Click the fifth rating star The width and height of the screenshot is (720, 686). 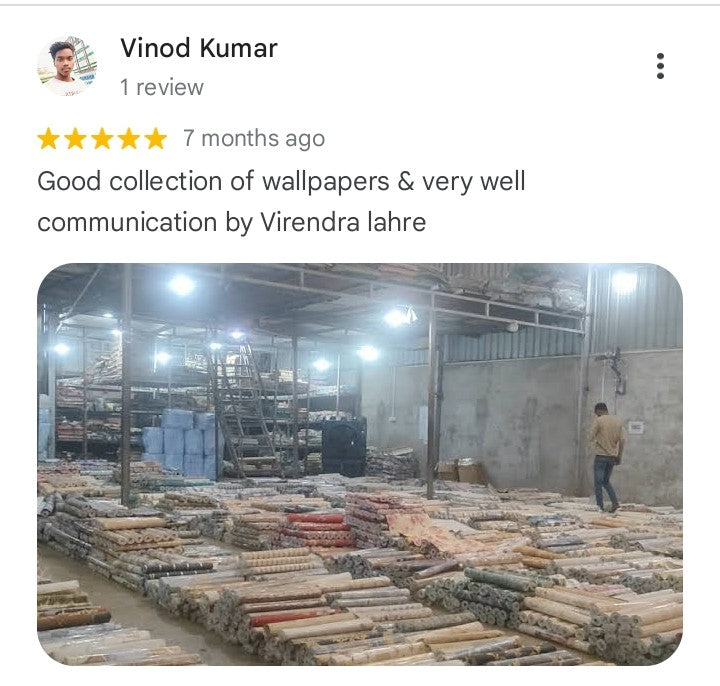[156, 139]
